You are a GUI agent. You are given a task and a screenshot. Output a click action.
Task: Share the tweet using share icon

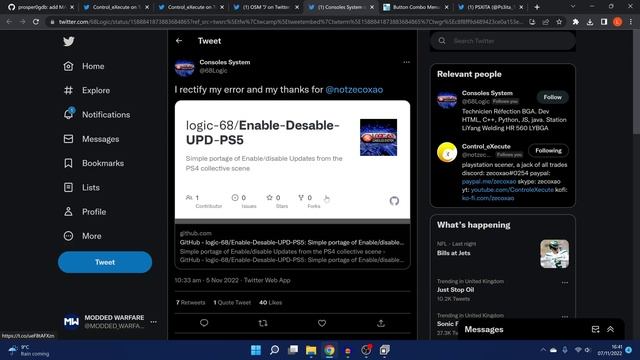(381, 323)
